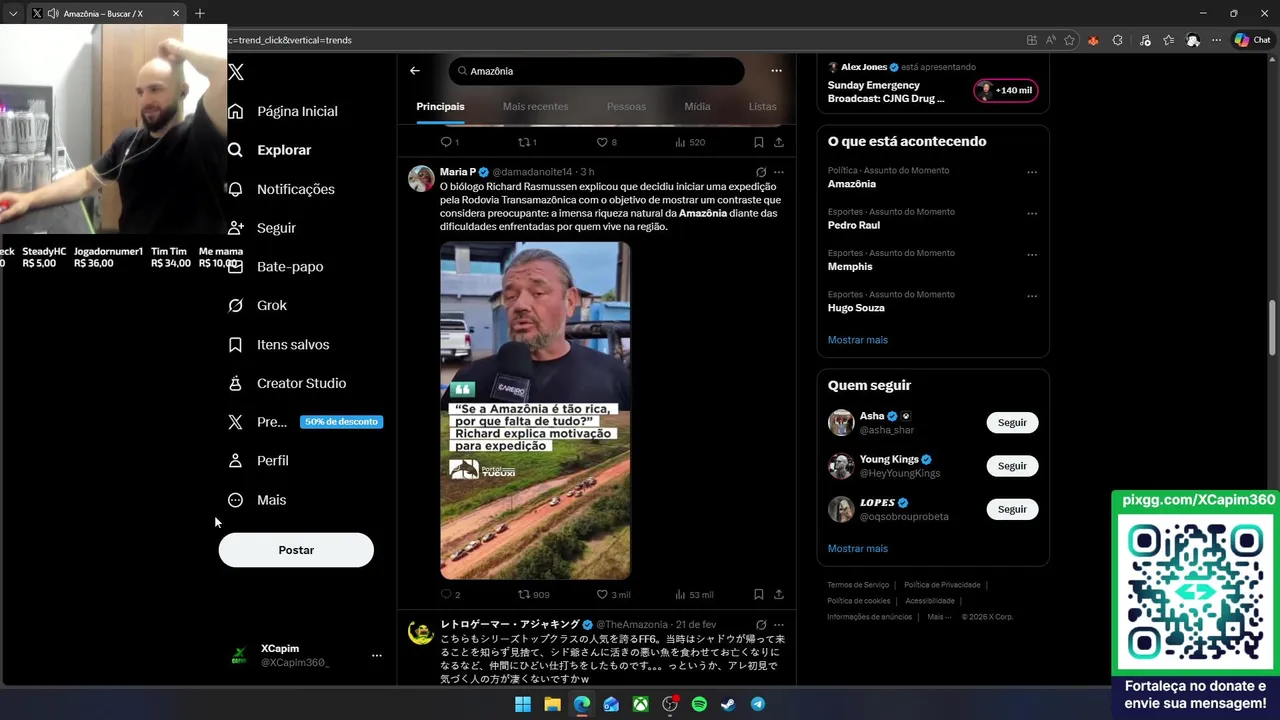Click Grok explain icon on Maria P's post

(x=761, y=172)
